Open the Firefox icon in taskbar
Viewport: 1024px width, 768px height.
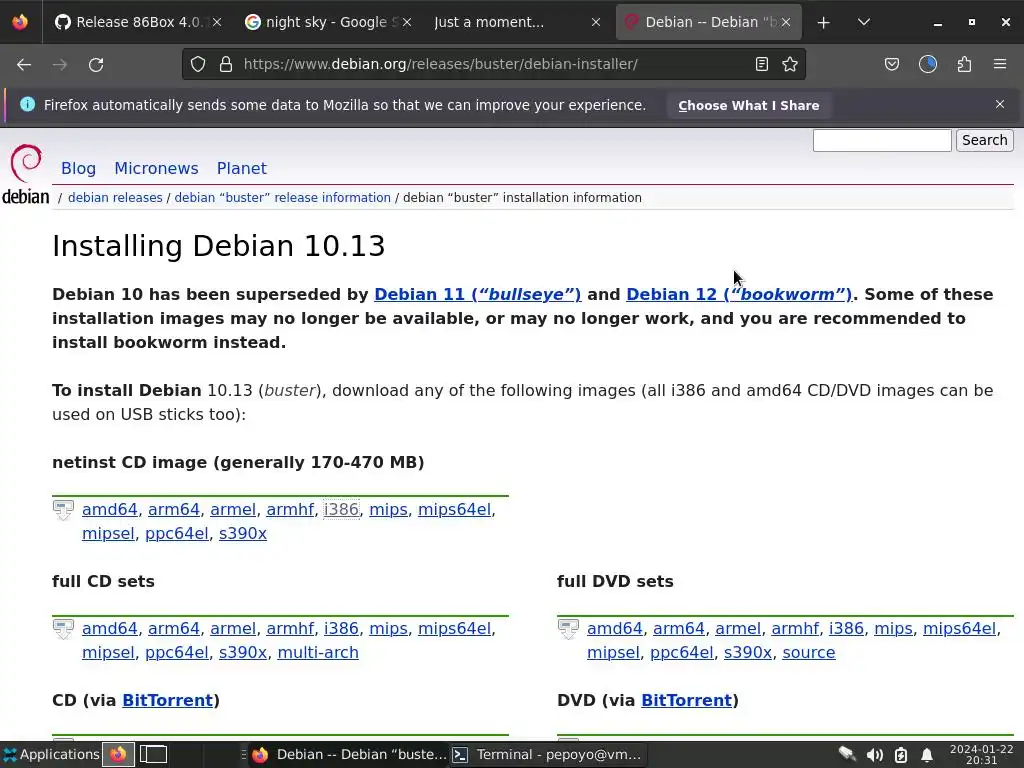[118, 754]
